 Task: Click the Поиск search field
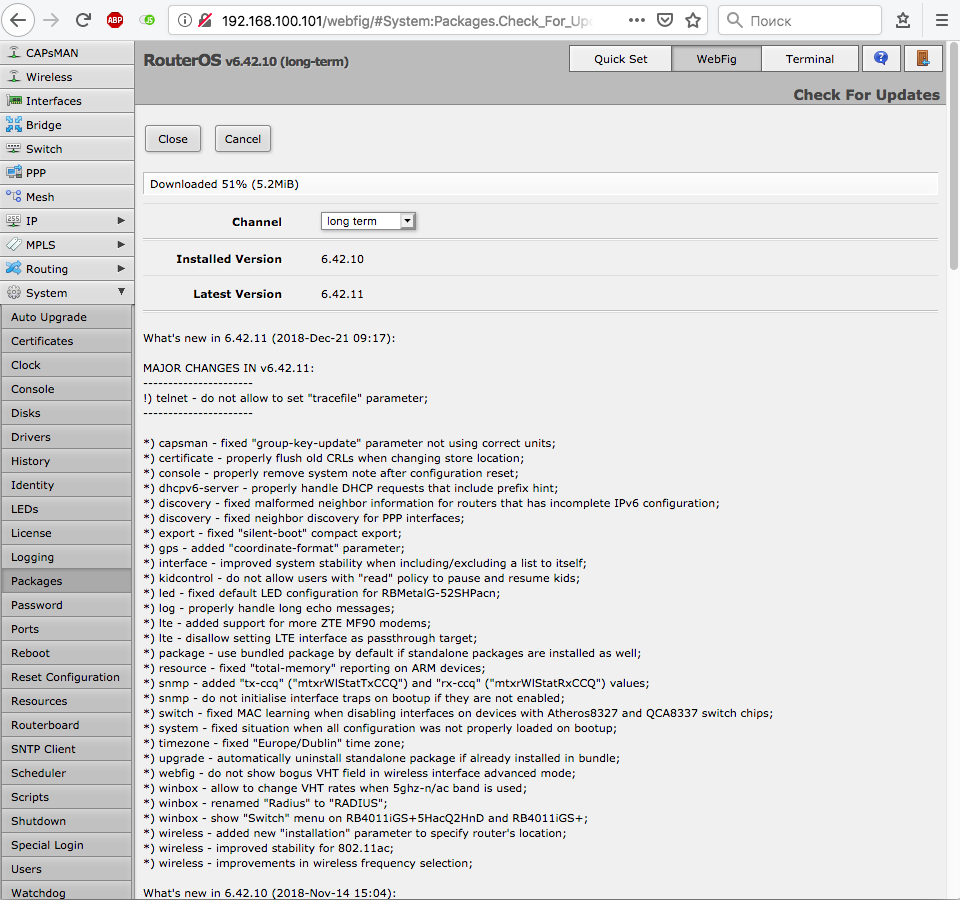(x=800, y=20)
